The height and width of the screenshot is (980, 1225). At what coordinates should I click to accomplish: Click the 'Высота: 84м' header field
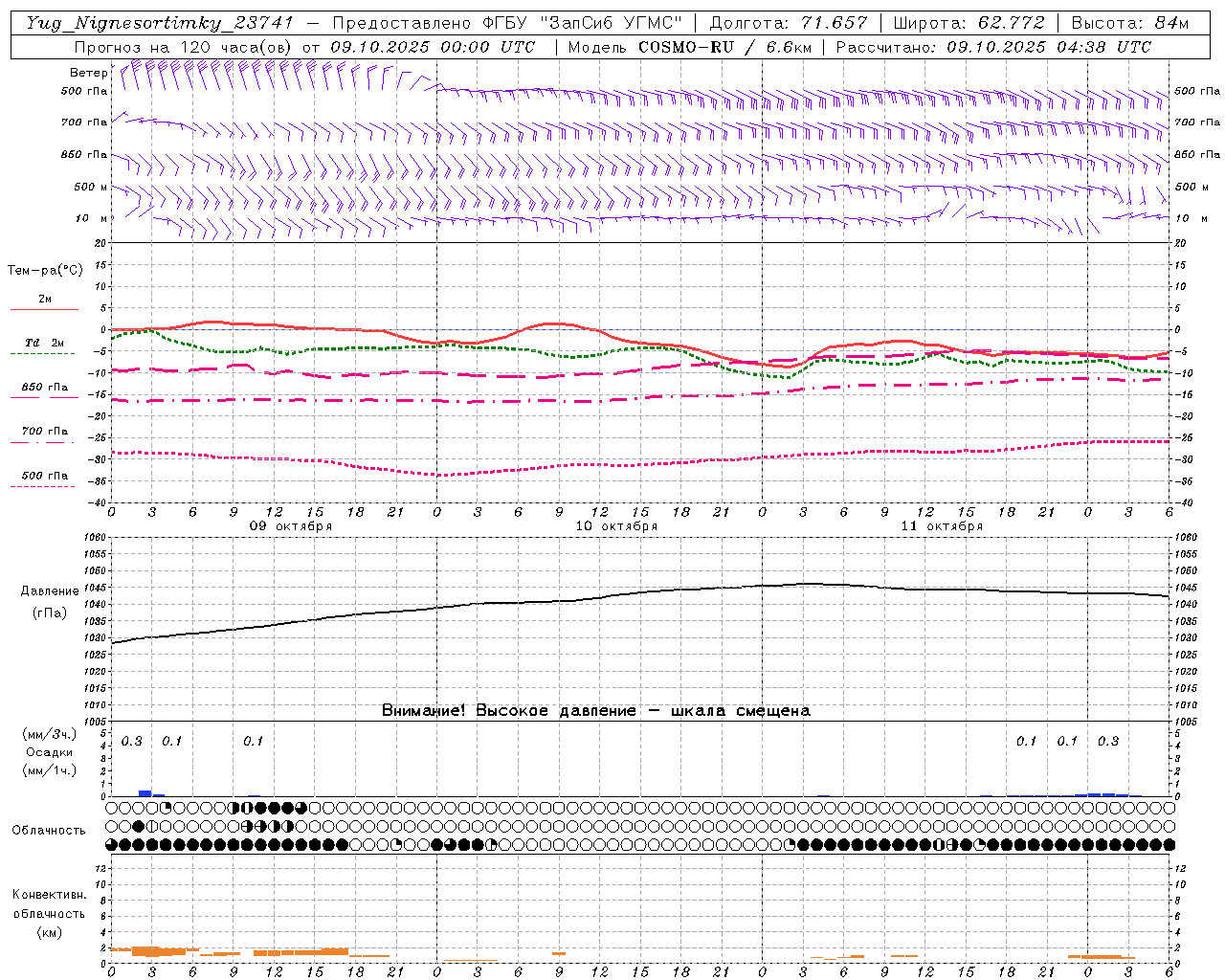(x=1130, y=23)
